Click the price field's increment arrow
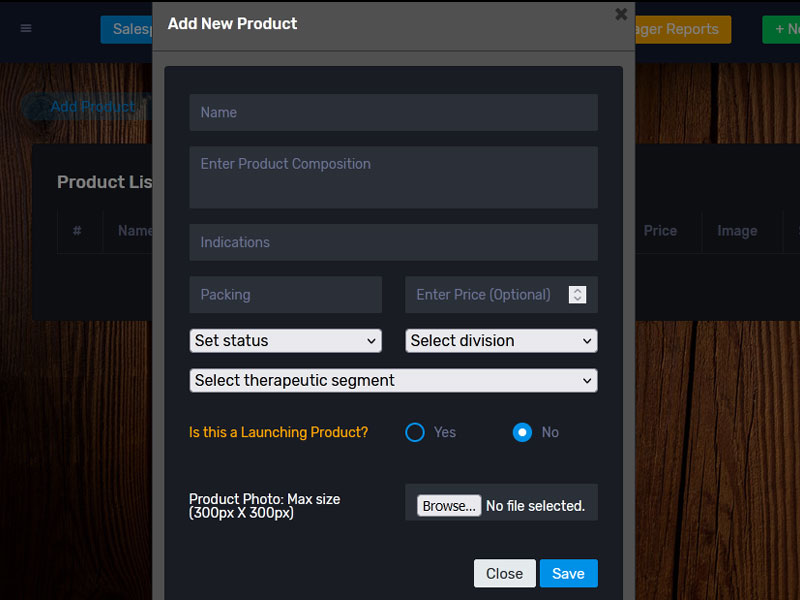The height and width of the screenshot is (600, 800). tap(577, 290)
